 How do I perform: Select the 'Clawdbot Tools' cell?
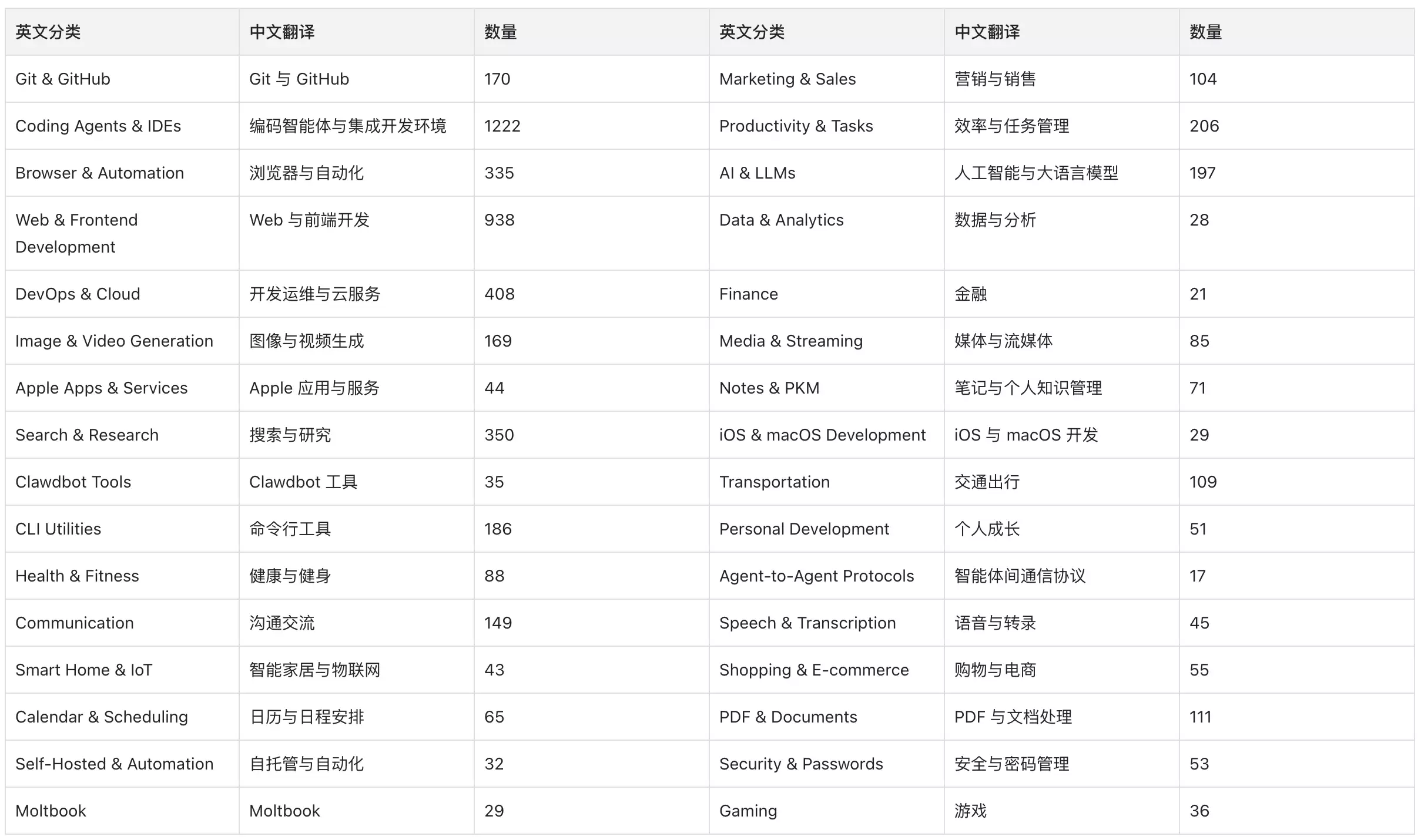(73, 482)
